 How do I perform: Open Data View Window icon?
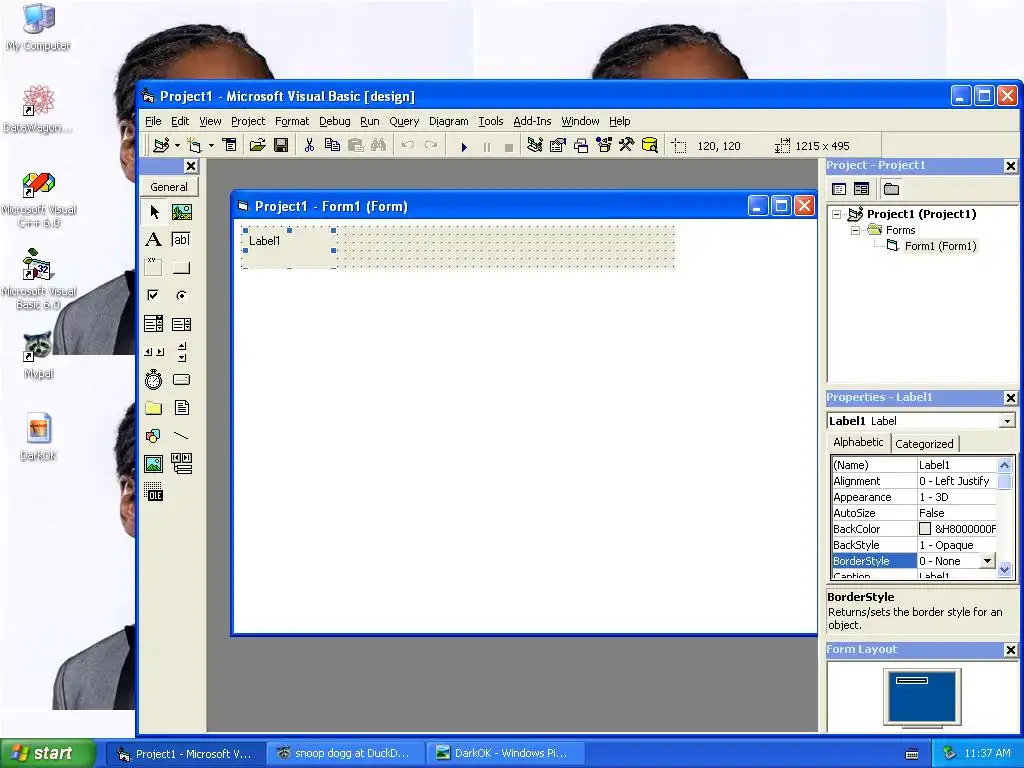point(650,145)
